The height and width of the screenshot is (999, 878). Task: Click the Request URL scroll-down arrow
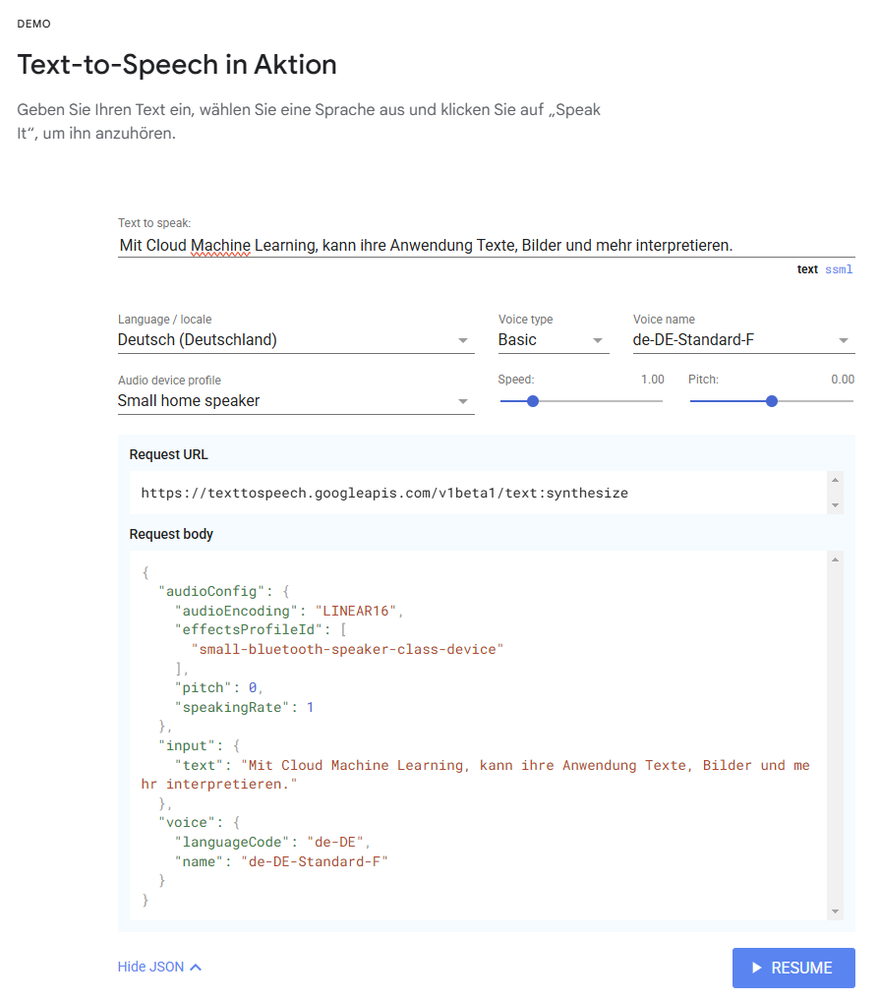[x=835, y=506]
